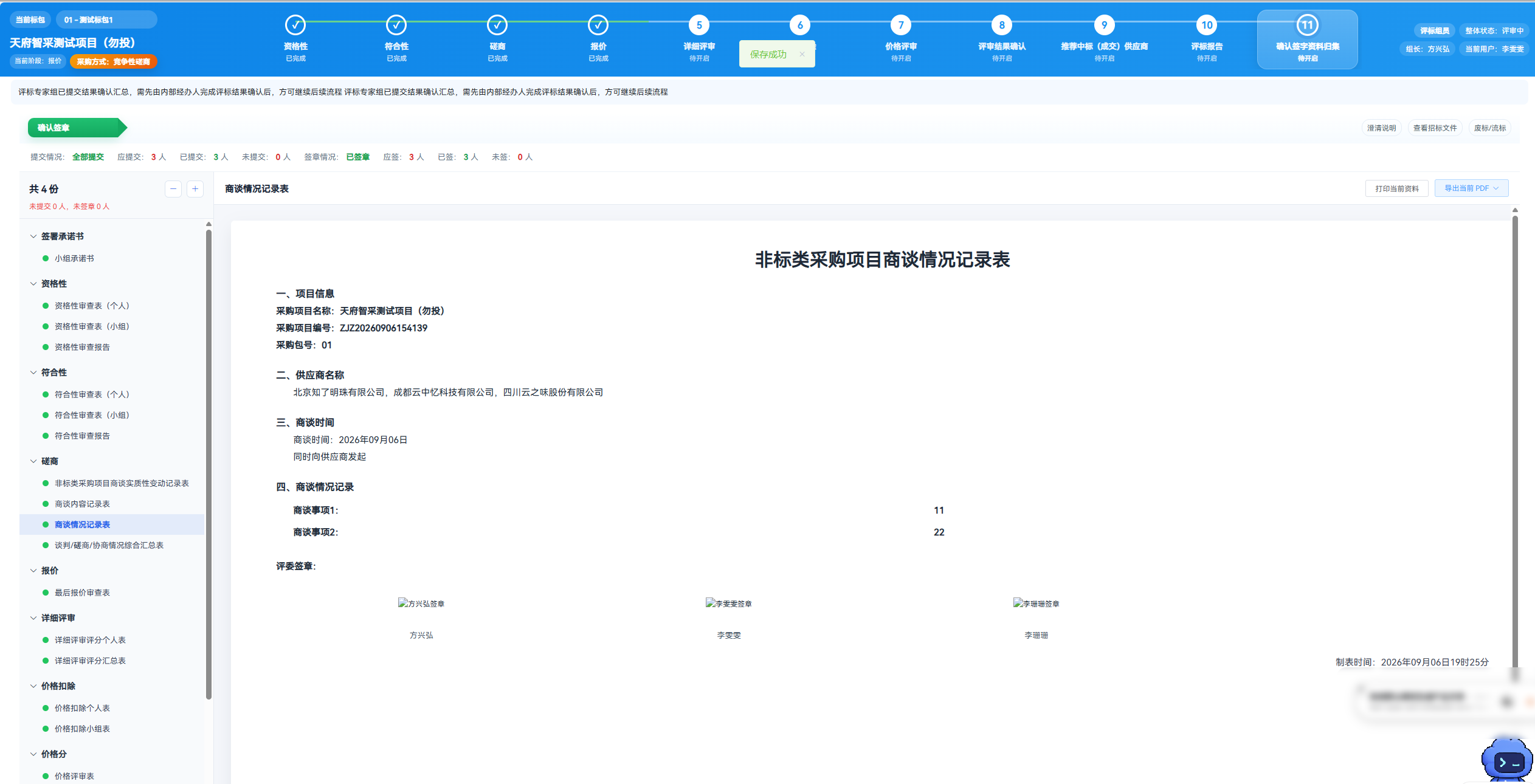Click the 评标组员 tag
The height and width of the screenshot is (784, 1535).
pos(1435,30)
